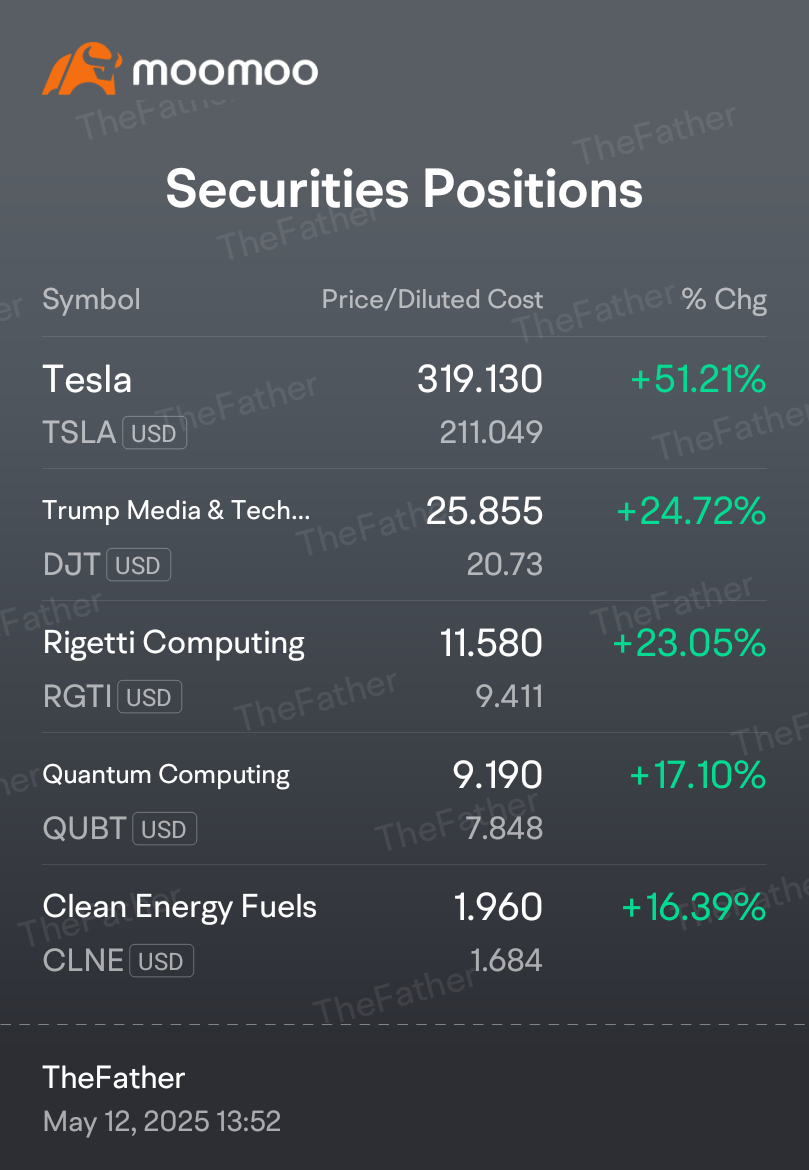809x1170 pixels.
Task: Select the USD badge next to RGTI
Action: (x=149, y=697)
